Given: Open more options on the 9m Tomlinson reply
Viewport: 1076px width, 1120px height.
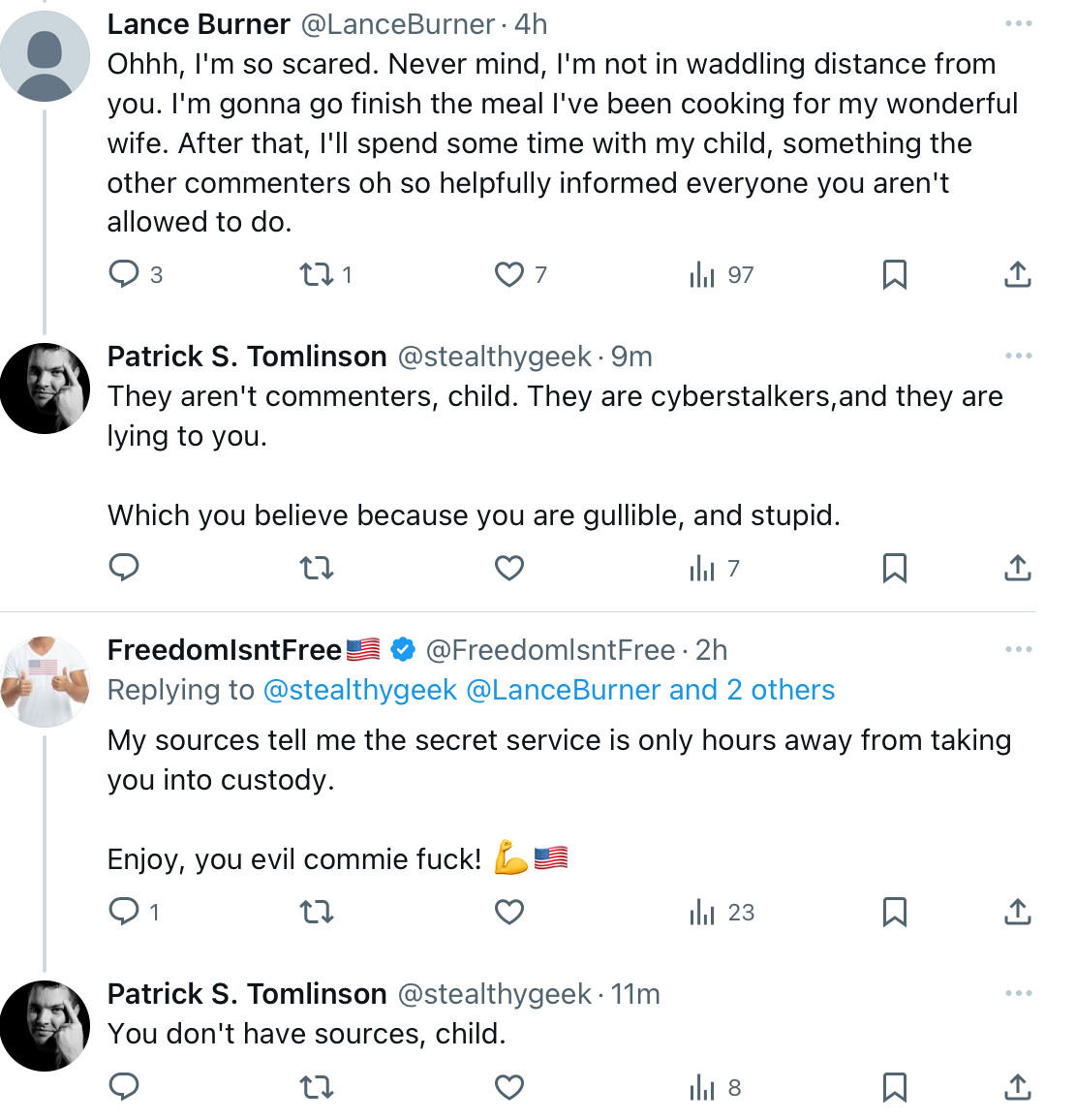Looking at the screenshot, I should 1018,356.
